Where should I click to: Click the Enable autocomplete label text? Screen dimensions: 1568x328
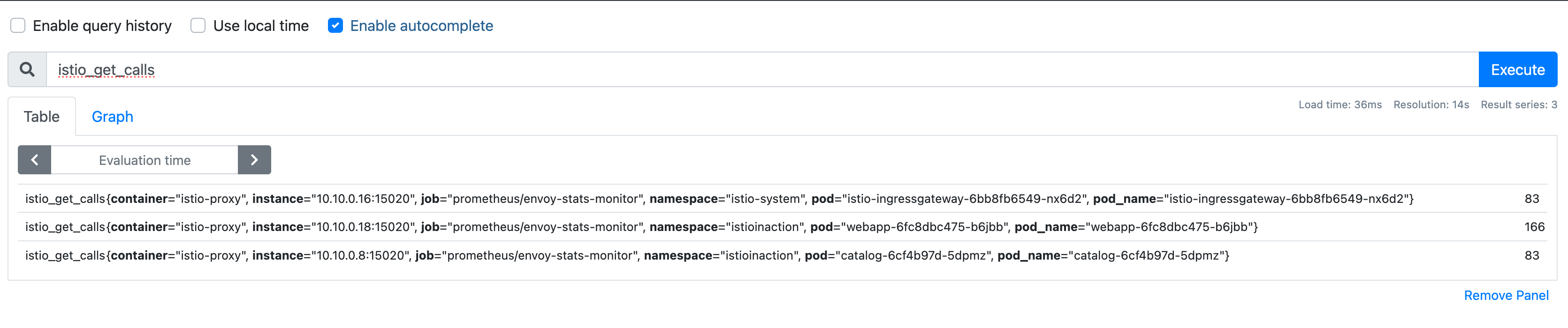421,25
